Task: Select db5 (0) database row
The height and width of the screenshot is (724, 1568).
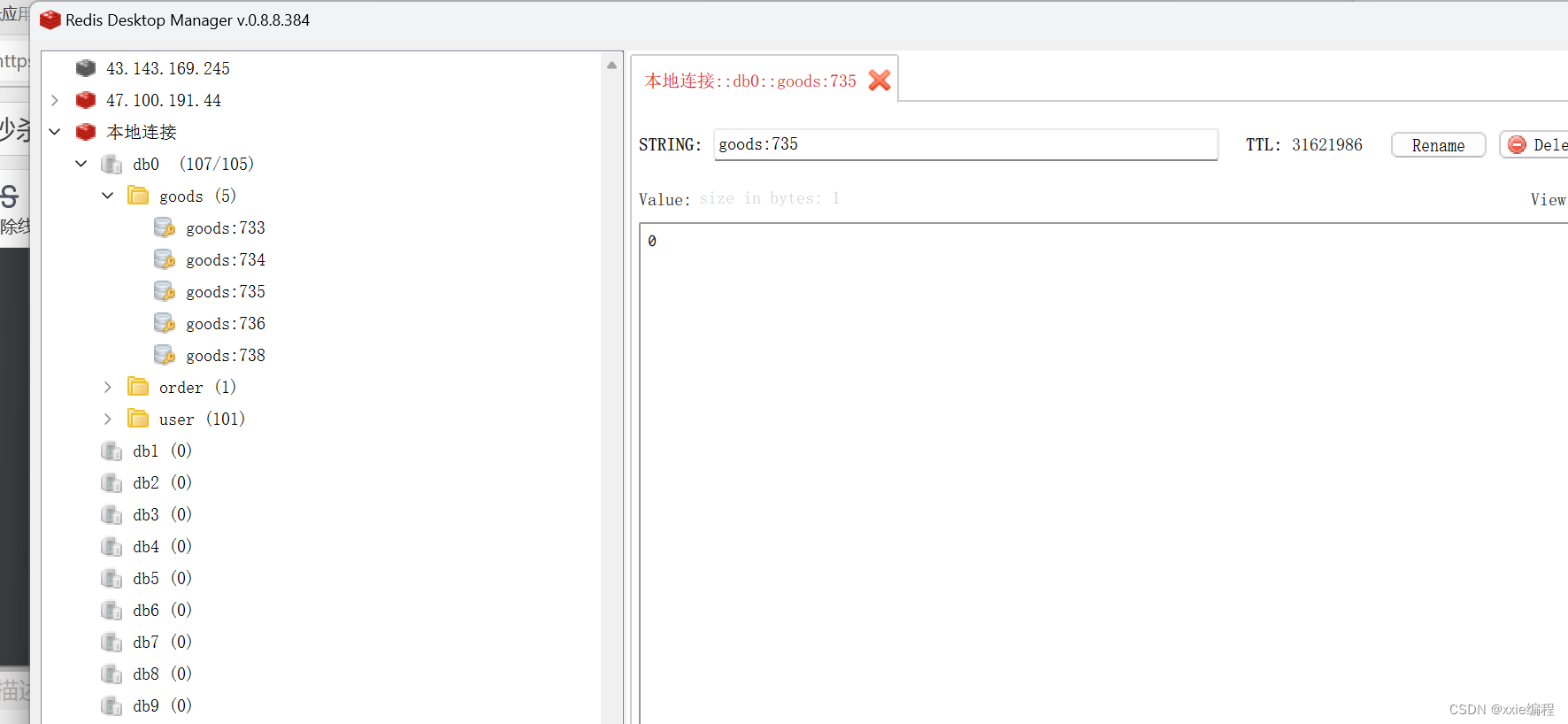Action: [x=163, y=579]
